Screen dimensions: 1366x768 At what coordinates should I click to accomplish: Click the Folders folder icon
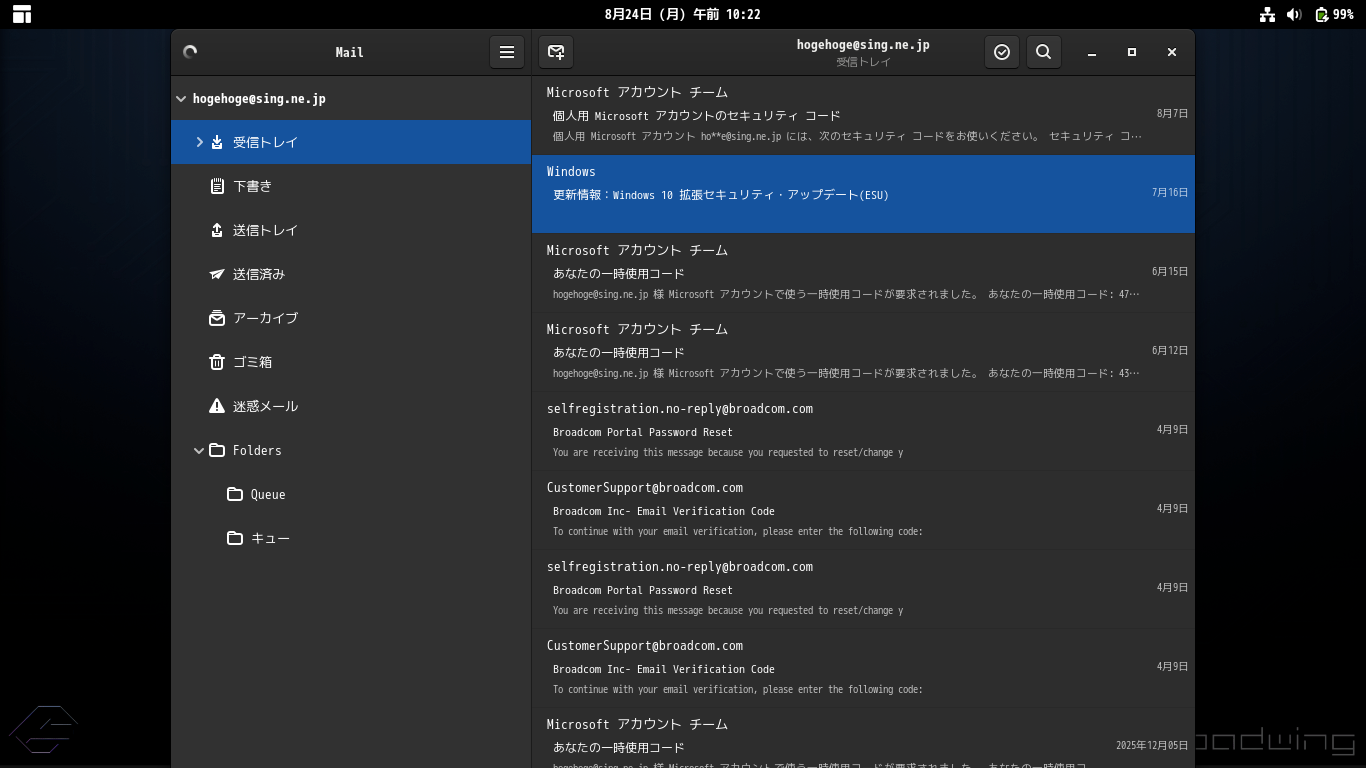[x=217, y=450]
